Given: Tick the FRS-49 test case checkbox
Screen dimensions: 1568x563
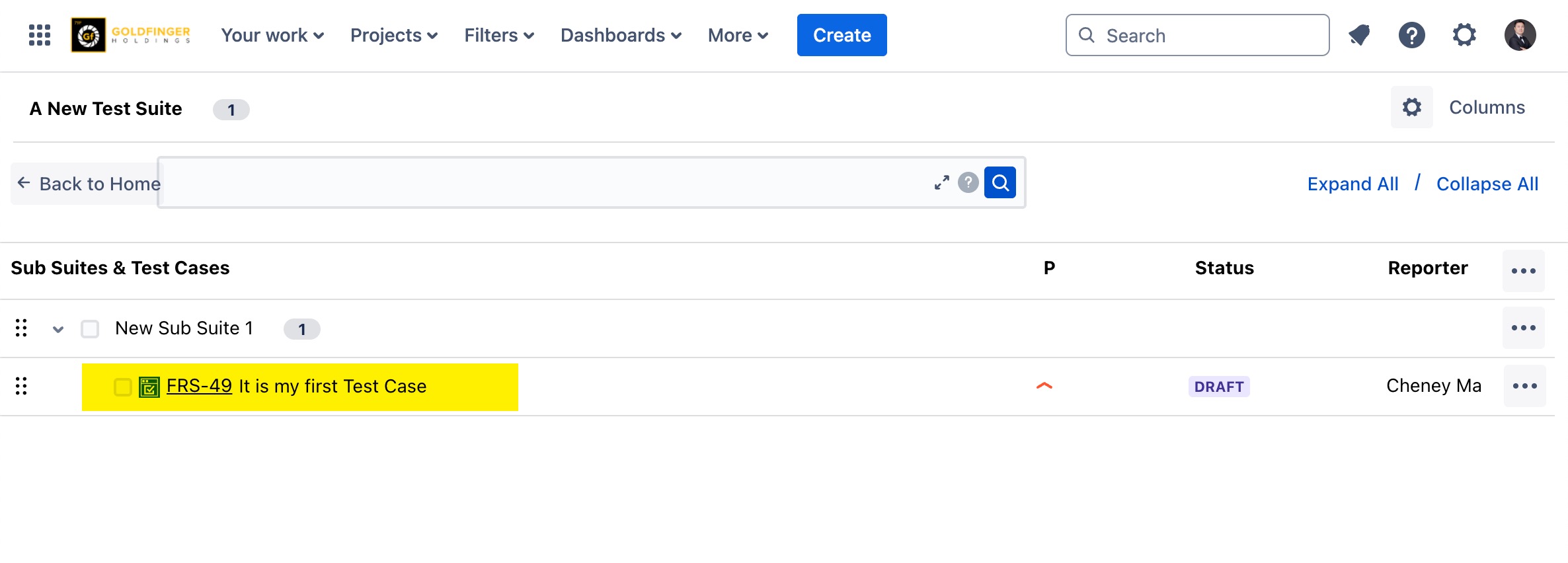Looking at the screenshot, I should 123,387.
